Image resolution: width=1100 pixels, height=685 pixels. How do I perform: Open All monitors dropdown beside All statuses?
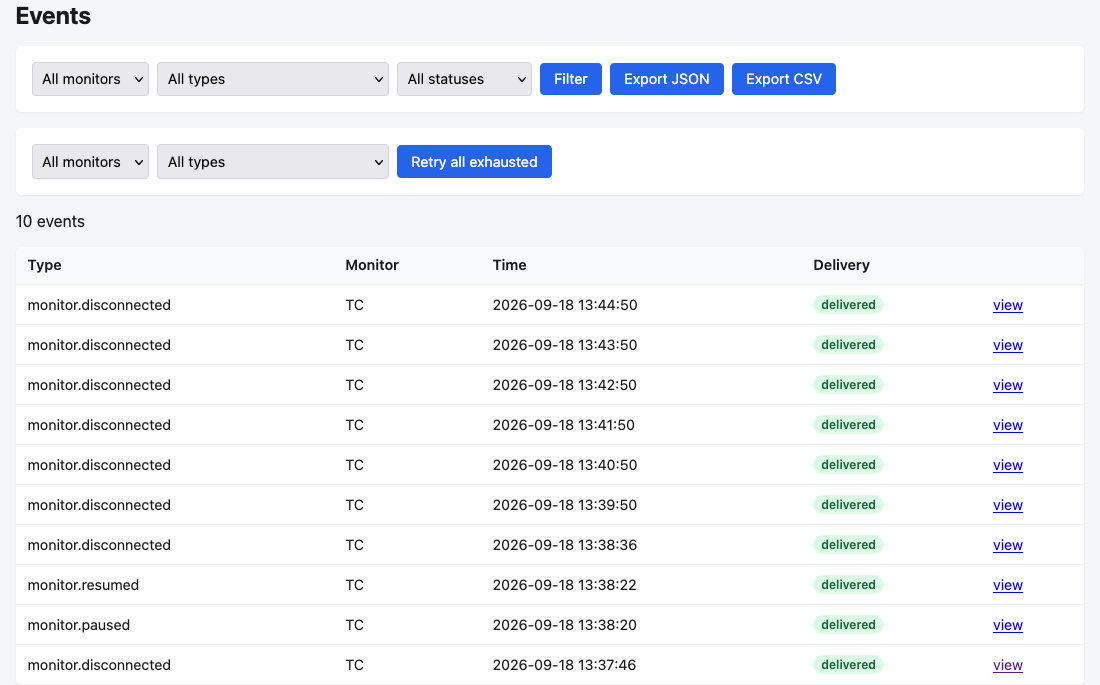point(90,79)
